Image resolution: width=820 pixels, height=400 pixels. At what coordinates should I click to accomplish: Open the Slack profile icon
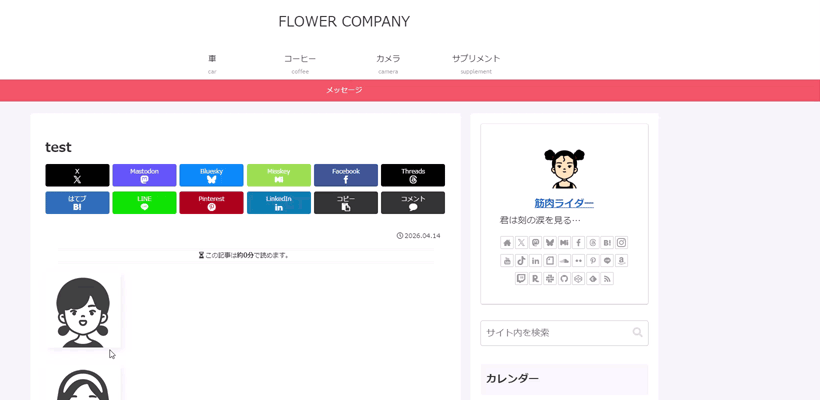click(x=550, y=279)
